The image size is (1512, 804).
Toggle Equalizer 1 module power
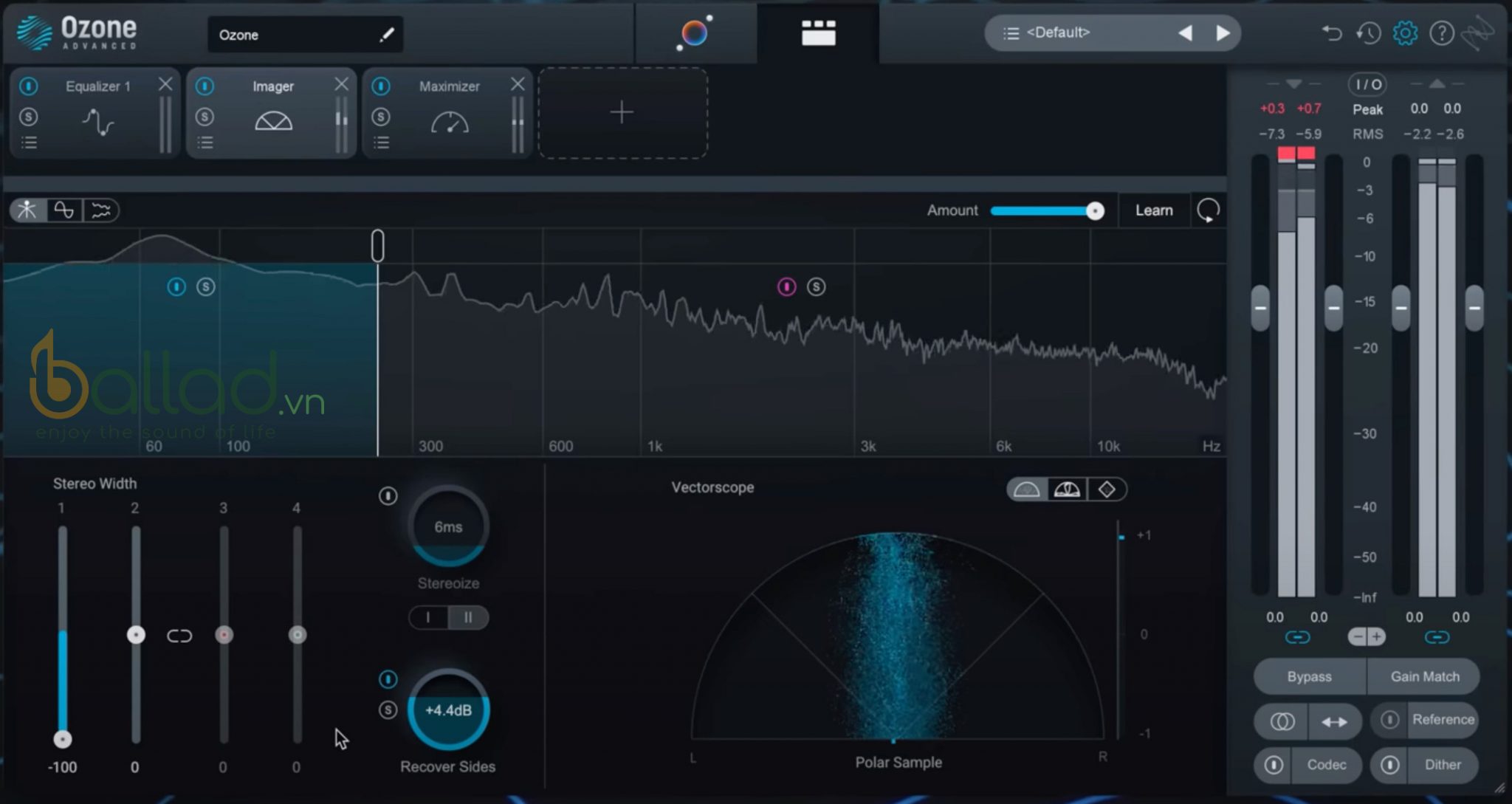pyautogui.click(x=30, y=86)
